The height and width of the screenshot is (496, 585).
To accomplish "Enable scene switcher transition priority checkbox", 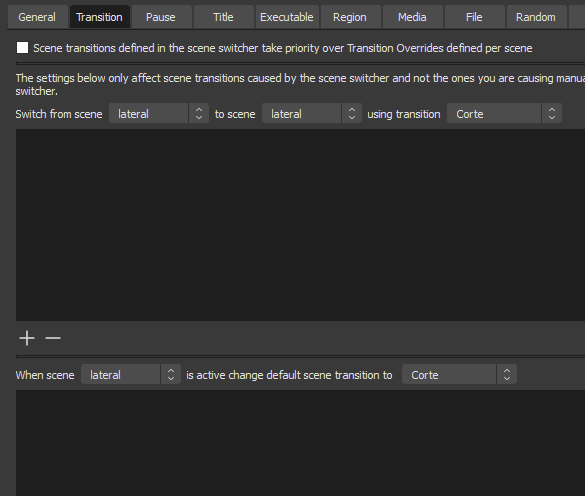I will coord(22,48).
